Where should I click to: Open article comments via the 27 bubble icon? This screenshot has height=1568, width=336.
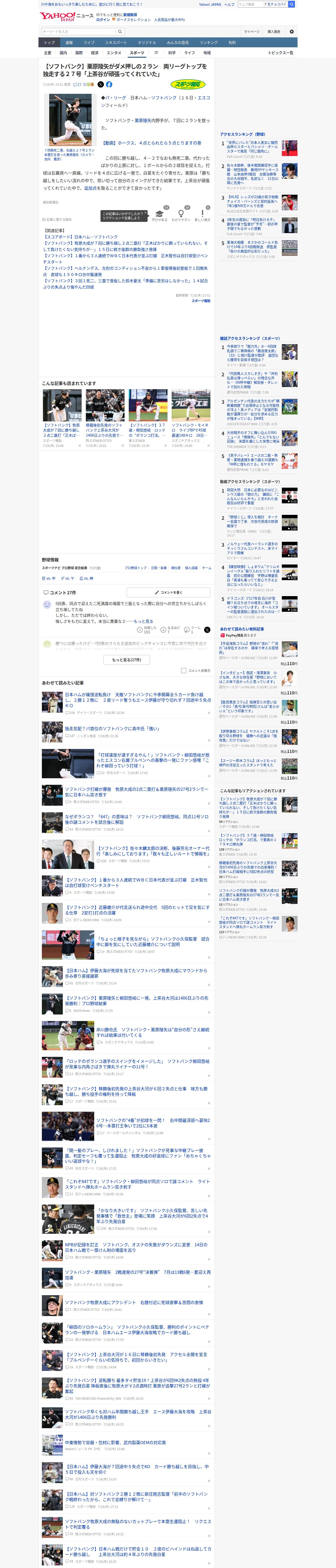(77, 85)
